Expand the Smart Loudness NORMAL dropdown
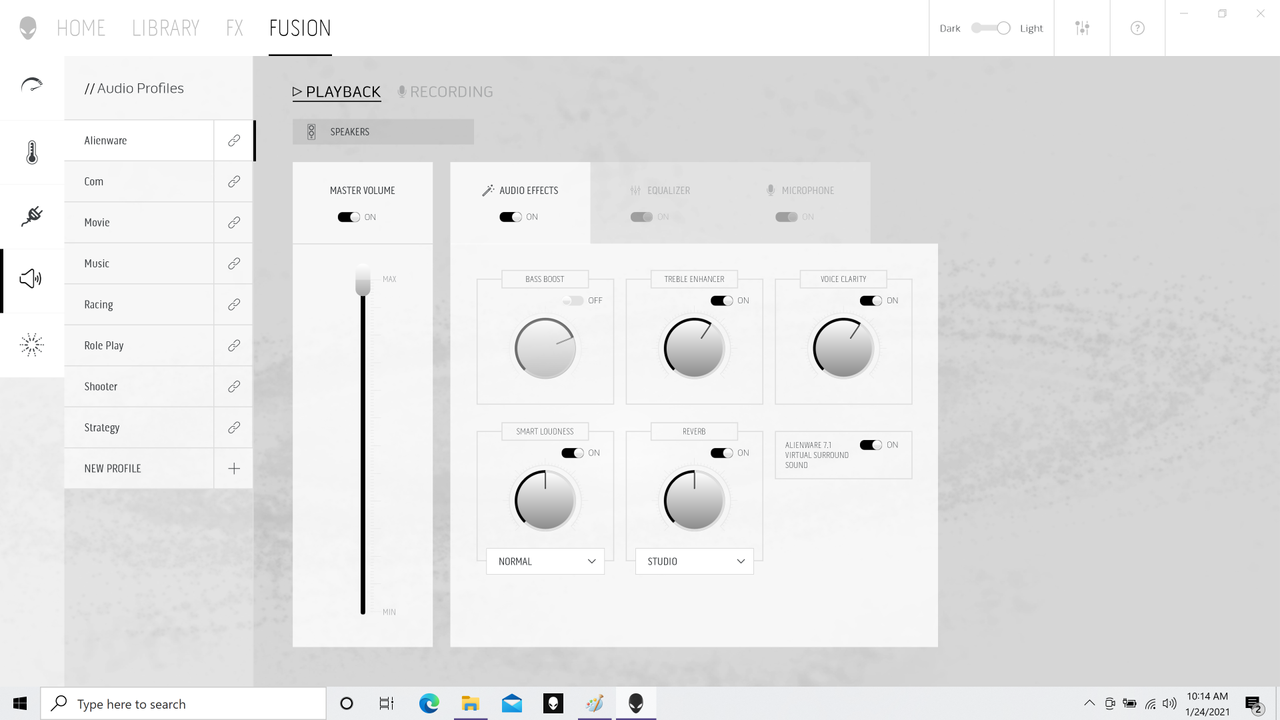The height and width of the screenshot is (720, 1280). (545, 561)
